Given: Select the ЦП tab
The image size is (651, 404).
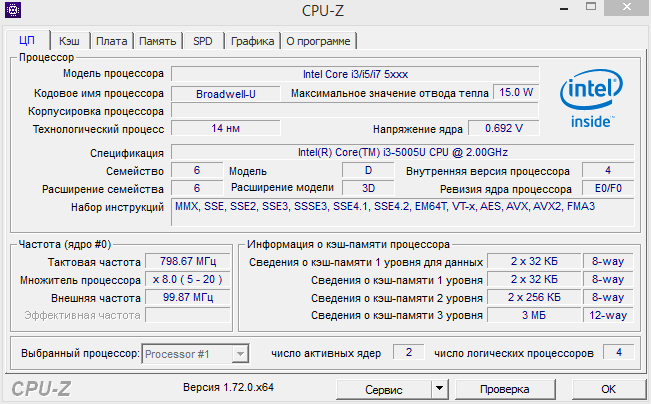Looking at the screenshot, I should tap(27, 40).
